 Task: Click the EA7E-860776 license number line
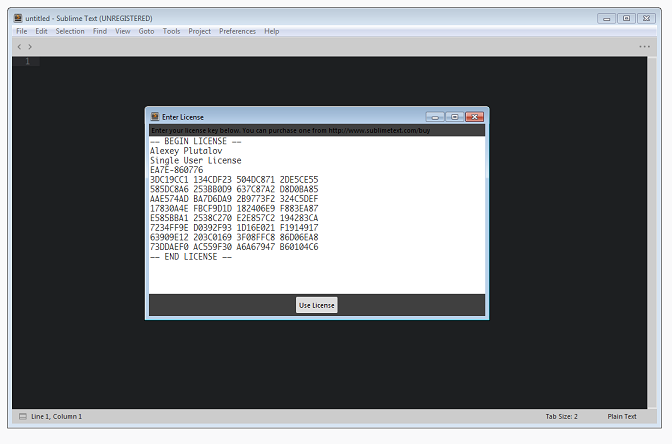point(177,170)
